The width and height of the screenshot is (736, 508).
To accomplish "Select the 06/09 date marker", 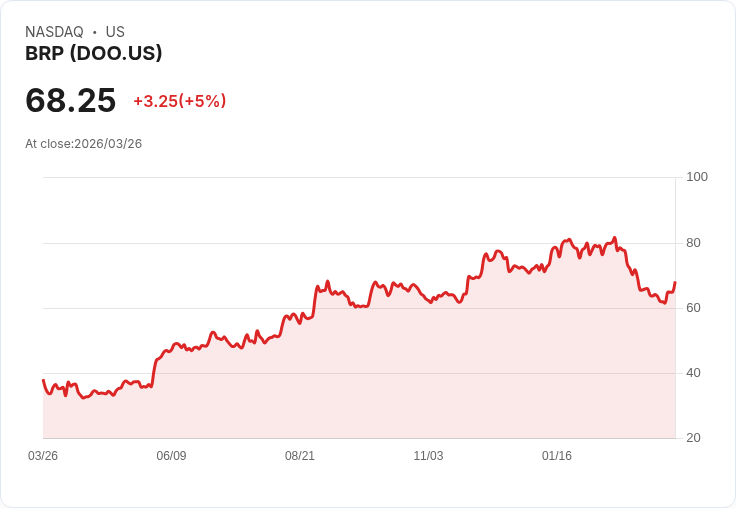I will tap(171, 456).
